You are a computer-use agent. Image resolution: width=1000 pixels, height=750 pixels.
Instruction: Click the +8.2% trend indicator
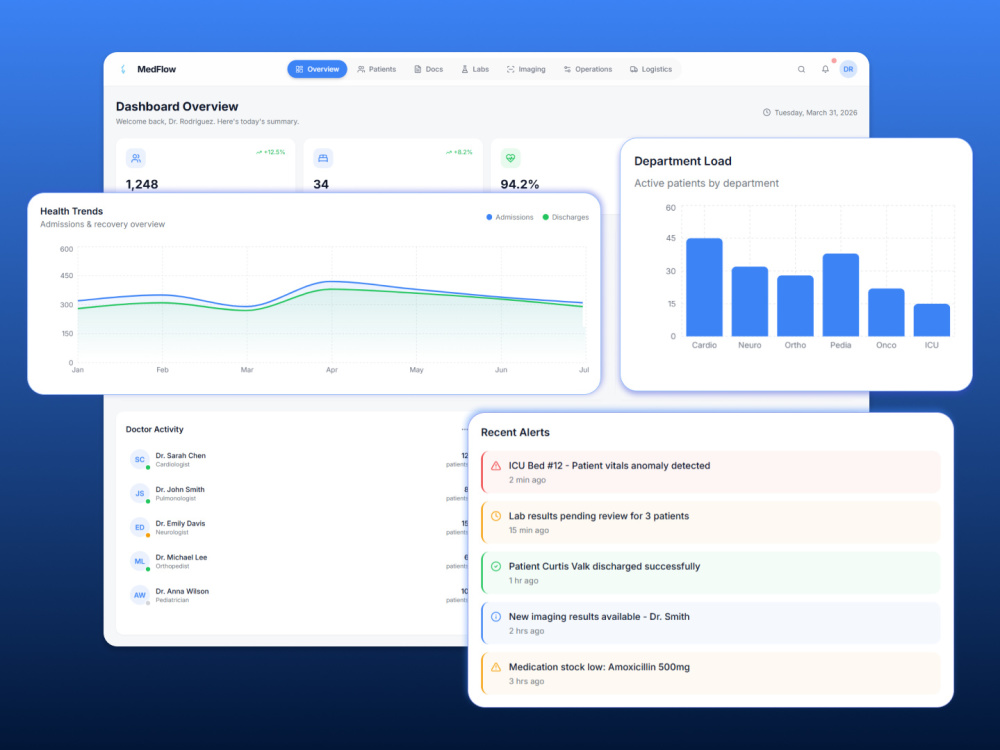(x=459, y=152)
